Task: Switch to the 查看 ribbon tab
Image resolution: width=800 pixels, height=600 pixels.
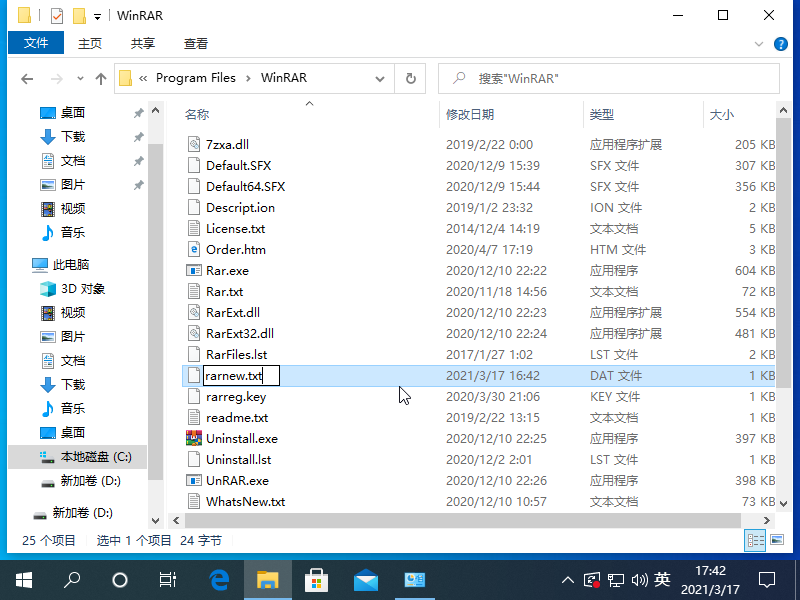Action: click(194, 43)
